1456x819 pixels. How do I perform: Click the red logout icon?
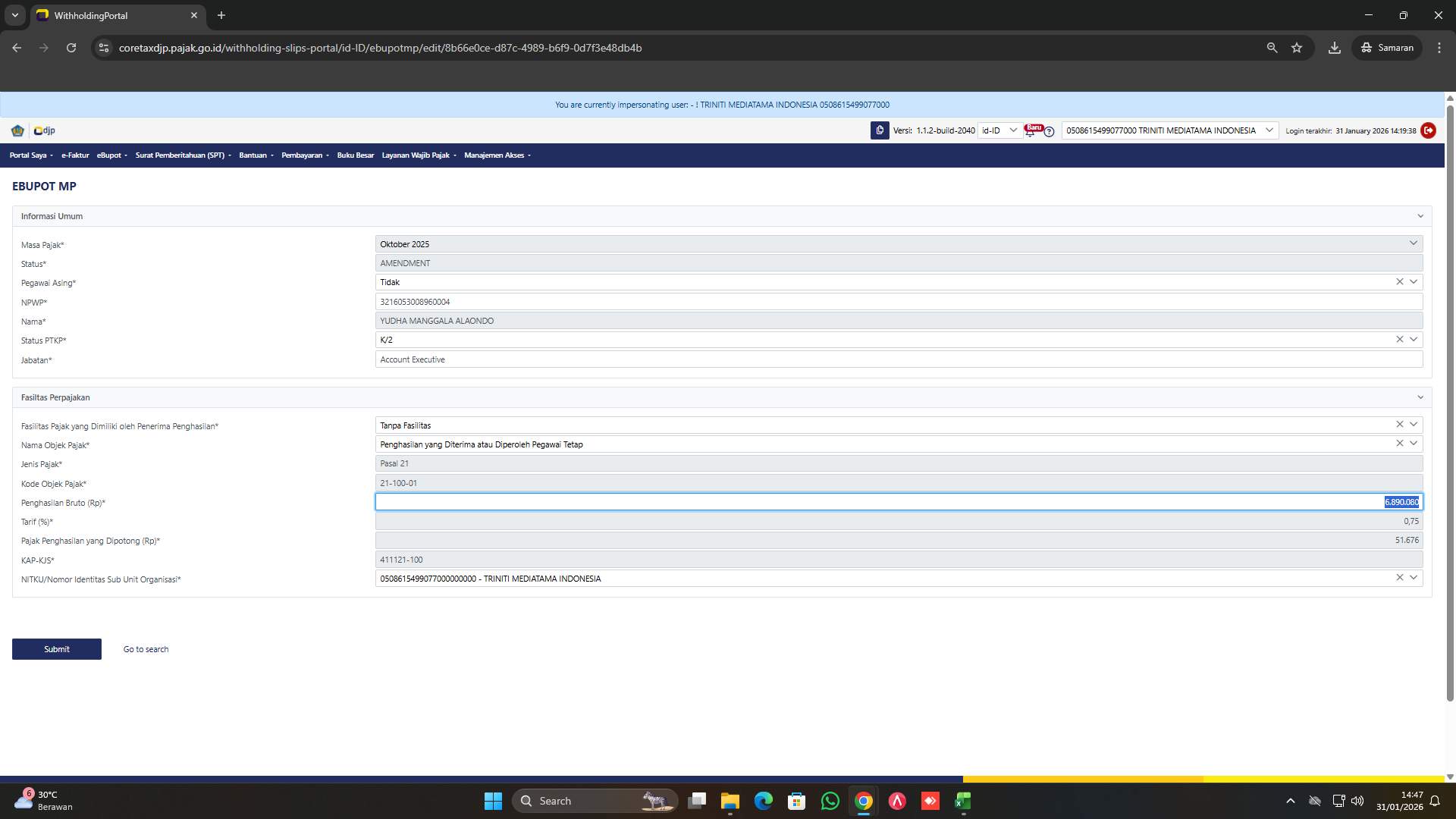pyautogui.click(x=1429, y=130)
